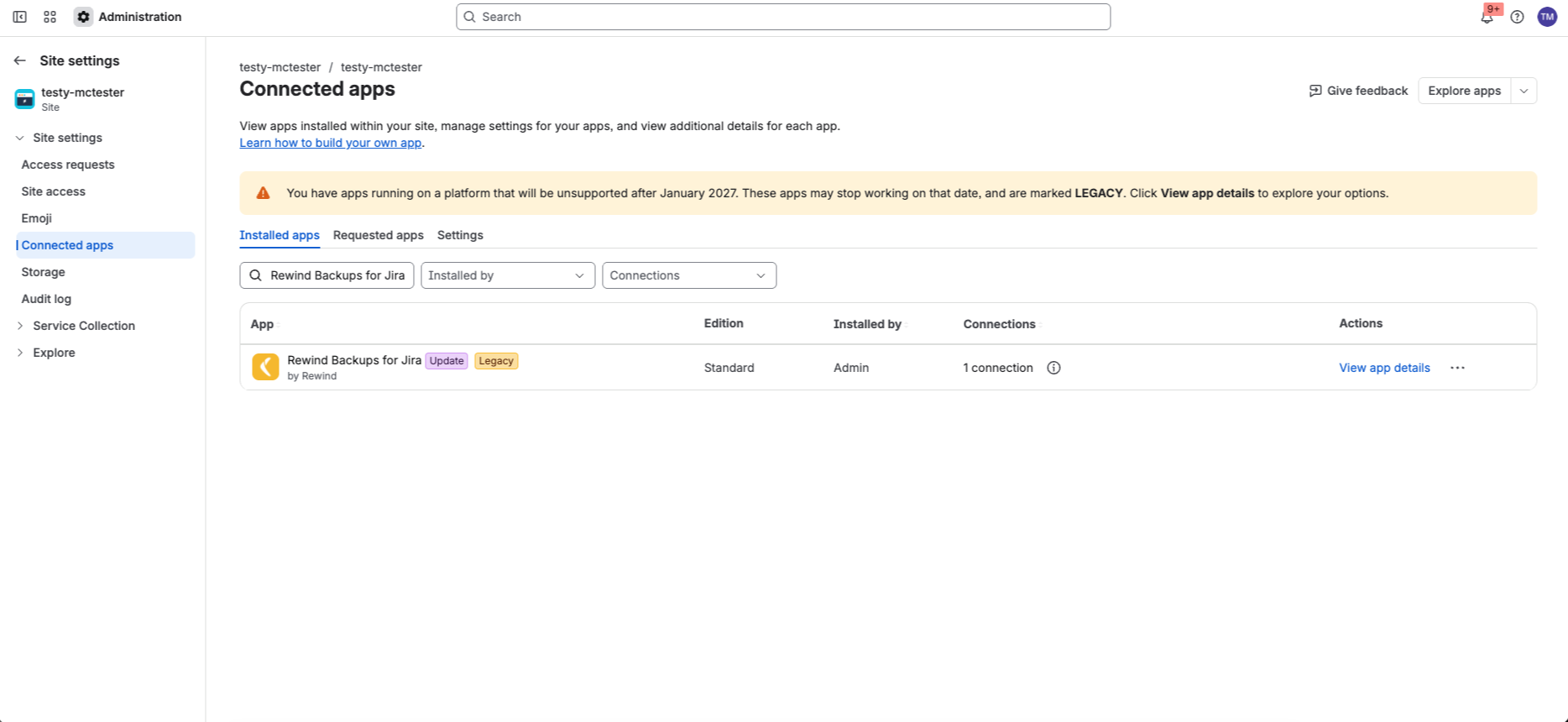Viewport: 1568px width, 722px height.
Task: Open the app switcher grid icon
Action: coord(50,17)
